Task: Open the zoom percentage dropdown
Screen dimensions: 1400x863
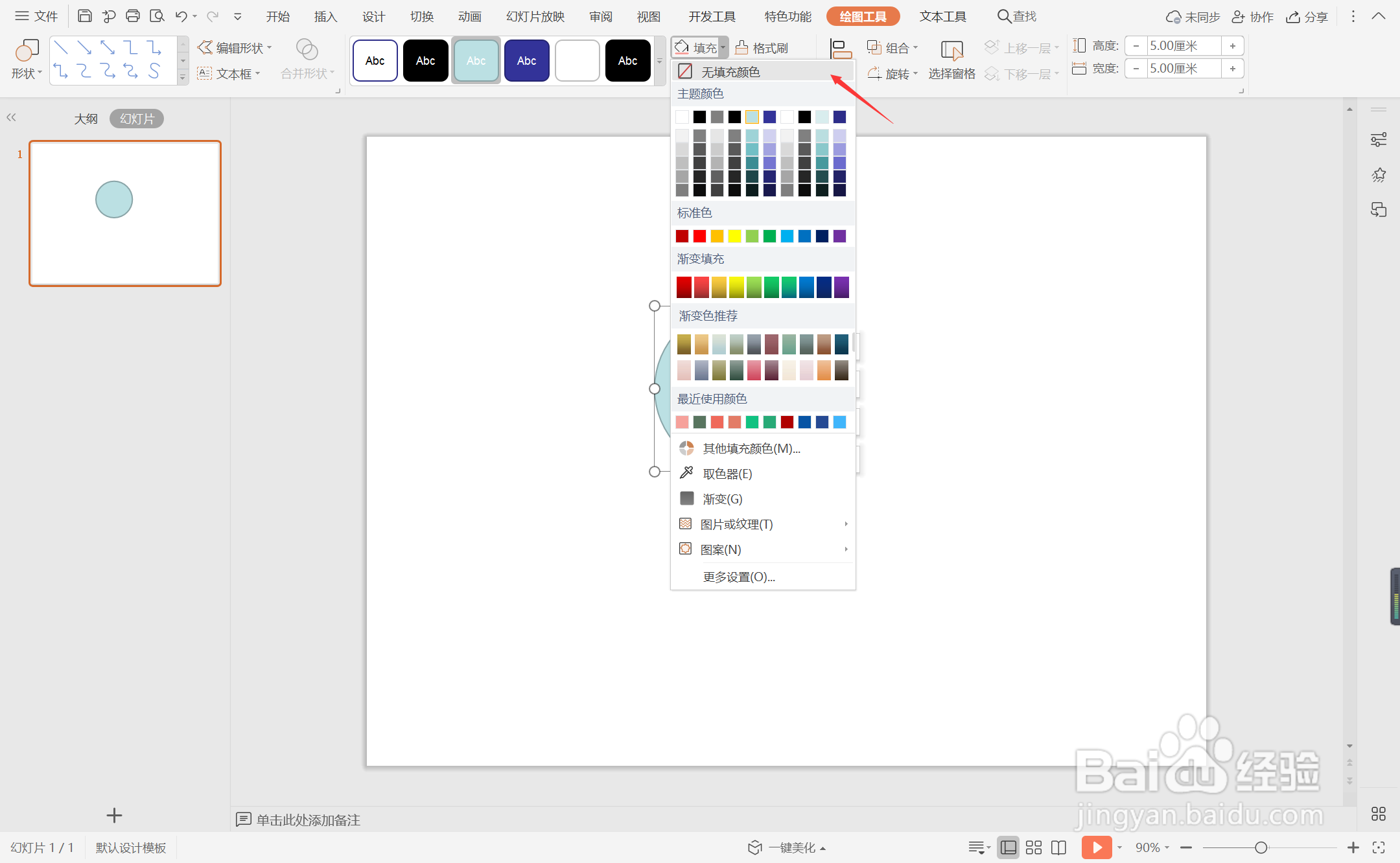Action: pyautogui.click(x=1152, y=847)
